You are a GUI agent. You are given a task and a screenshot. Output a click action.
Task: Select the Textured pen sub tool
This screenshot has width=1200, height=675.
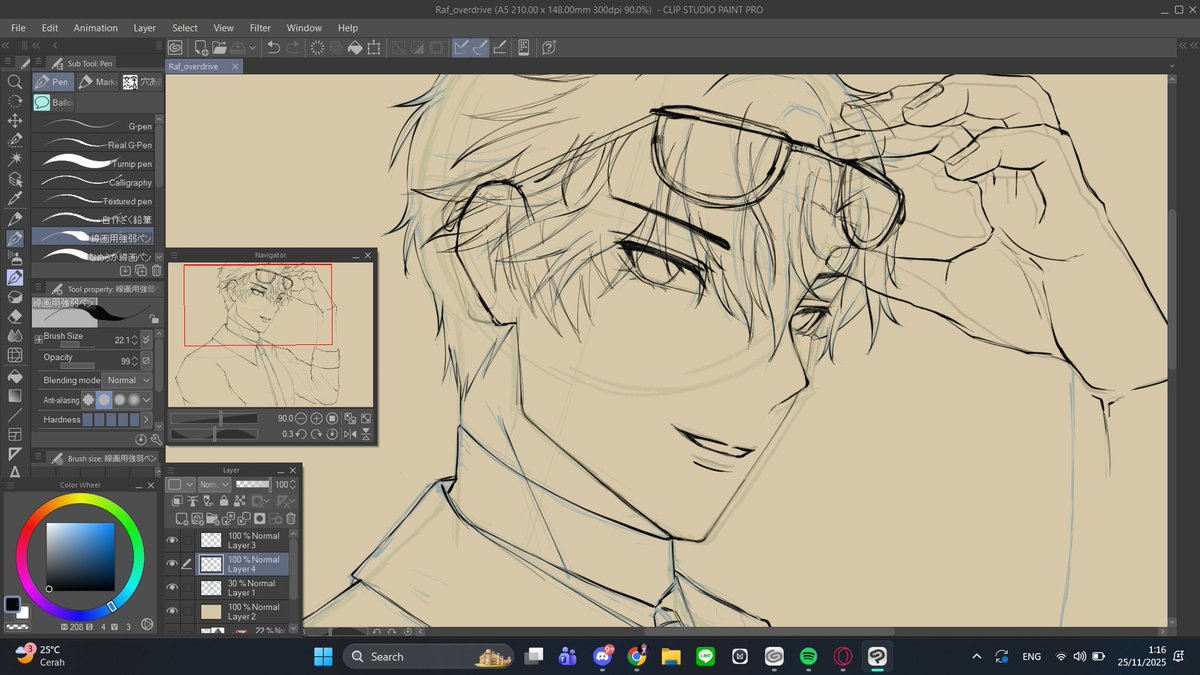pyautogui.click(x=94, y=201)
